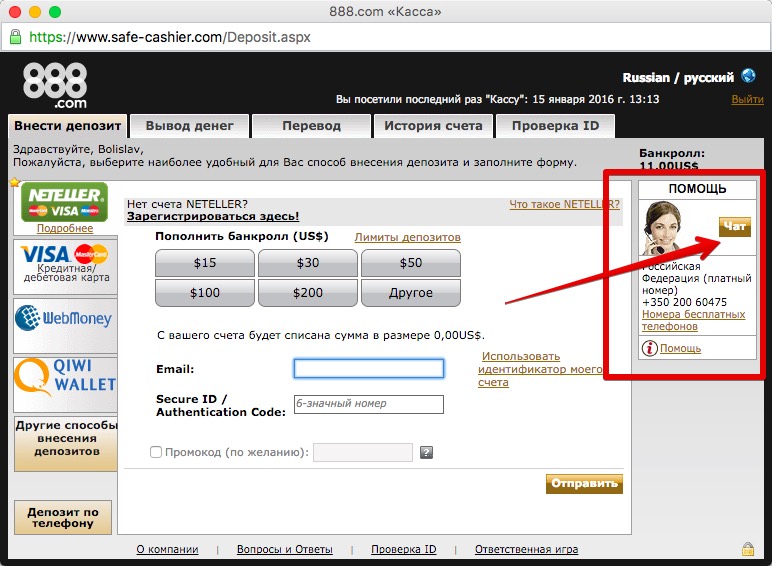Viewport: 772px width, 566px height.
Task: Click the 888.com logo
Action: [x=55, y=85]
